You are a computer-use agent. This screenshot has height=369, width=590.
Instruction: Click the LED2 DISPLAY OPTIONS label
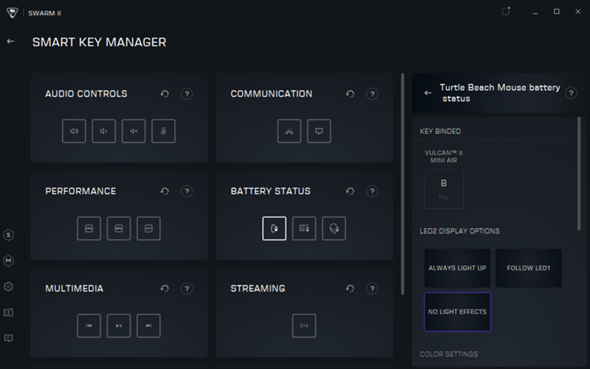coord(459,231)
